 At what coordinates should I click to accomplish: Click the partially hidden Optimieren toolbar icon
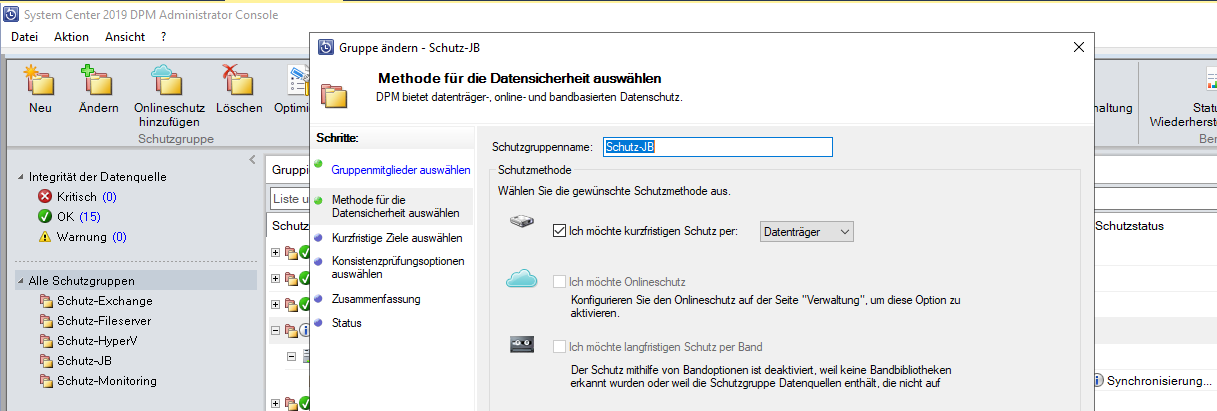pyautogui.click(x=298, y=80)
